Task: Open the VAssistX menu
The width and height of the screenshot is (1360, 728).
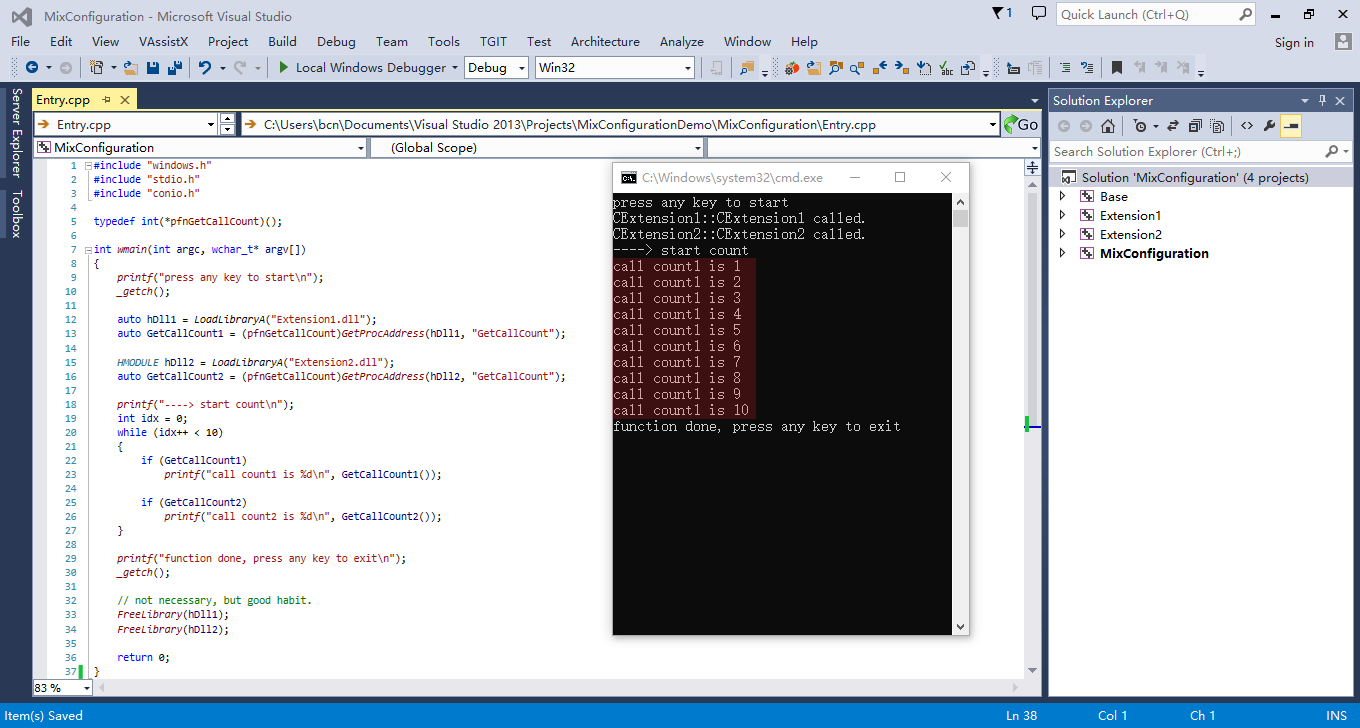Action: coord(164,42)
